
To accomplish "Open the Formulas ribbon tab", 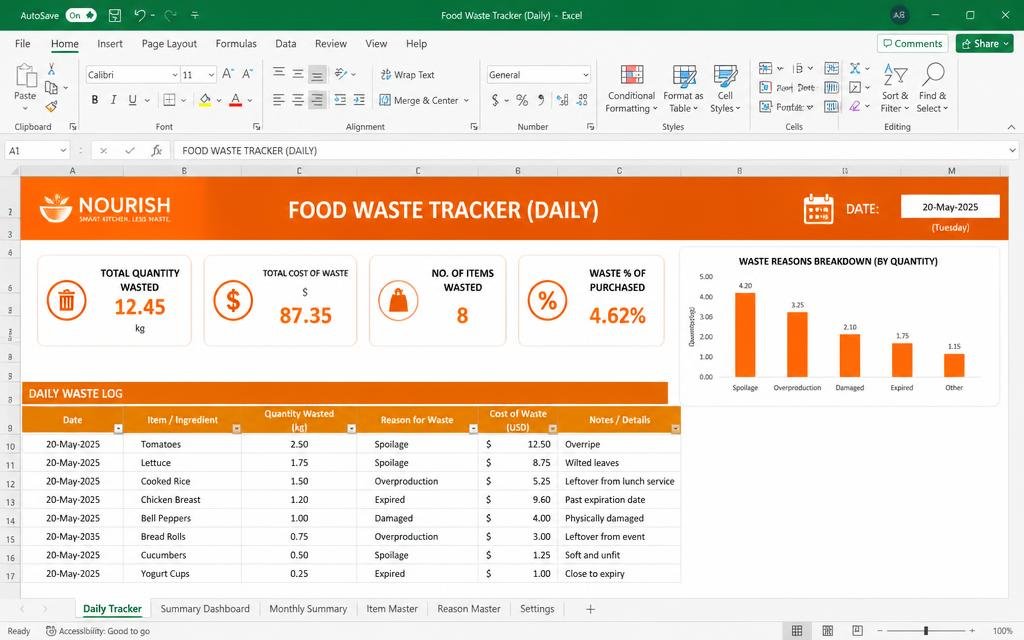I will tap(236, 44).
